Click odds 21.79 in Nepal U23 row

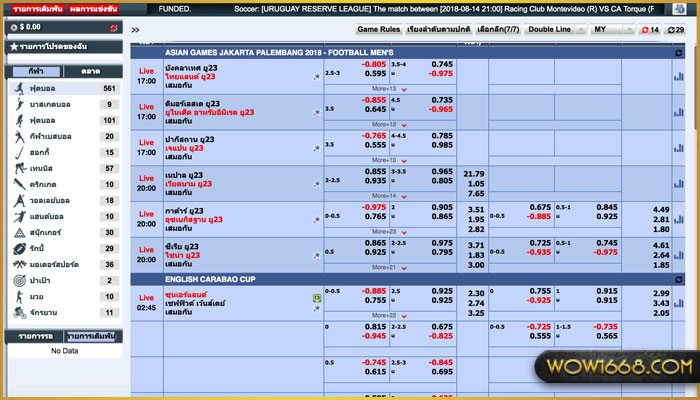coord(475,174)
